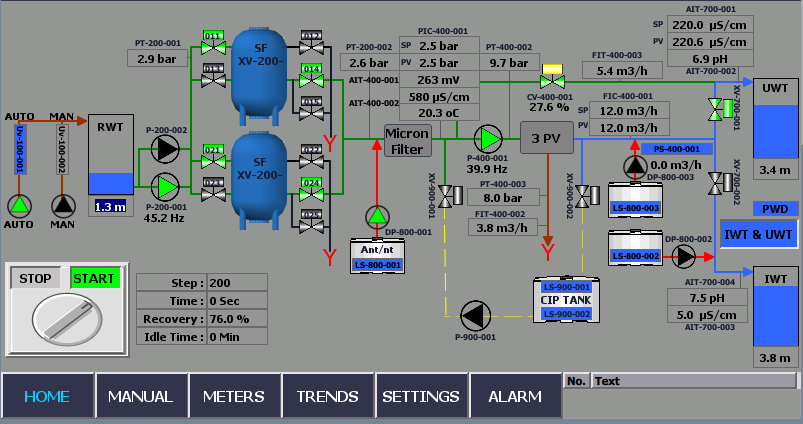The height and width of the screenshot is (424, 803).
Task: Click the CIP TANK
Action: [566, 300]
